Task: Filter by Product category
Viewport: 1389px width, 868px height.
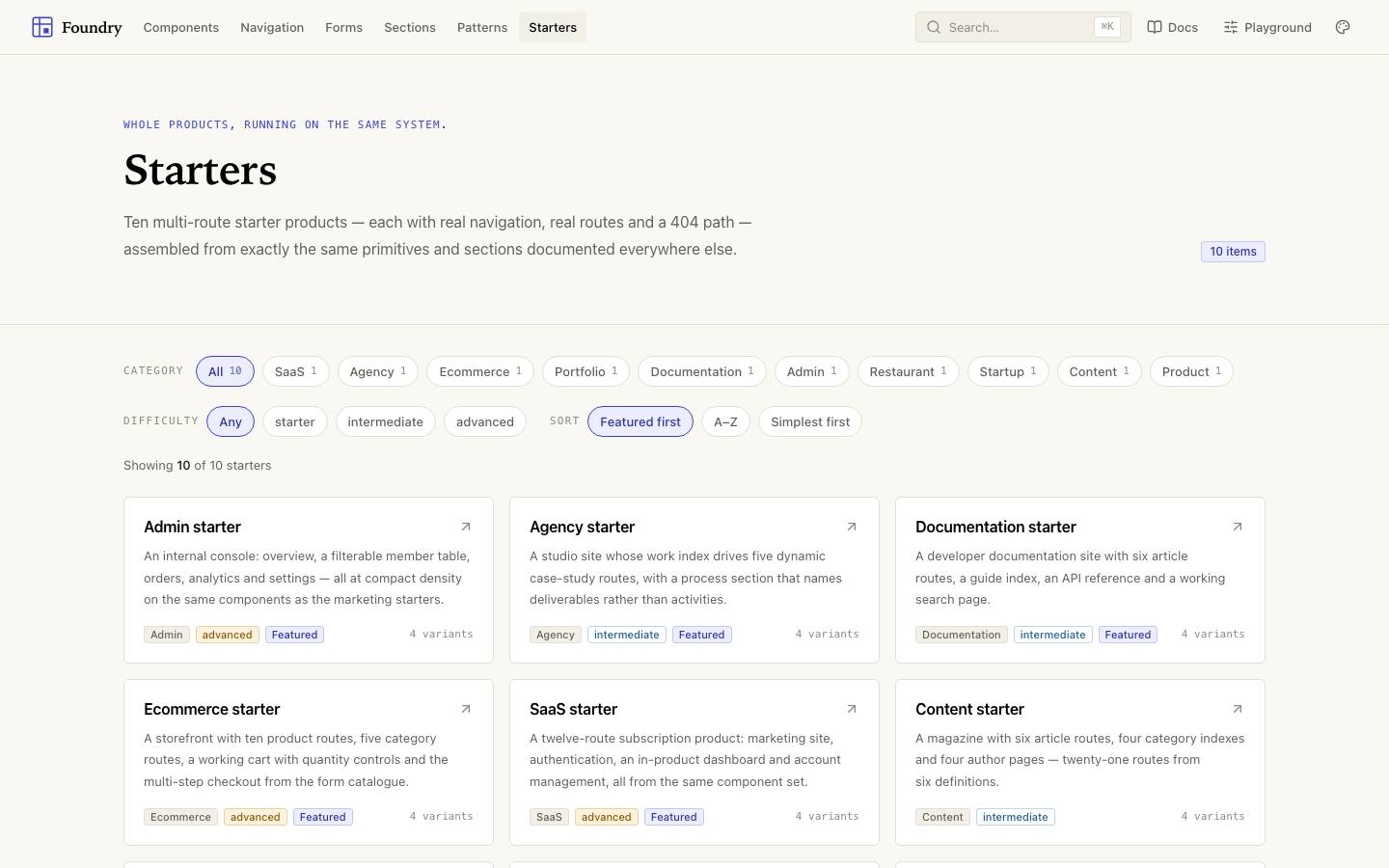Action: (x=1191, y=371)
